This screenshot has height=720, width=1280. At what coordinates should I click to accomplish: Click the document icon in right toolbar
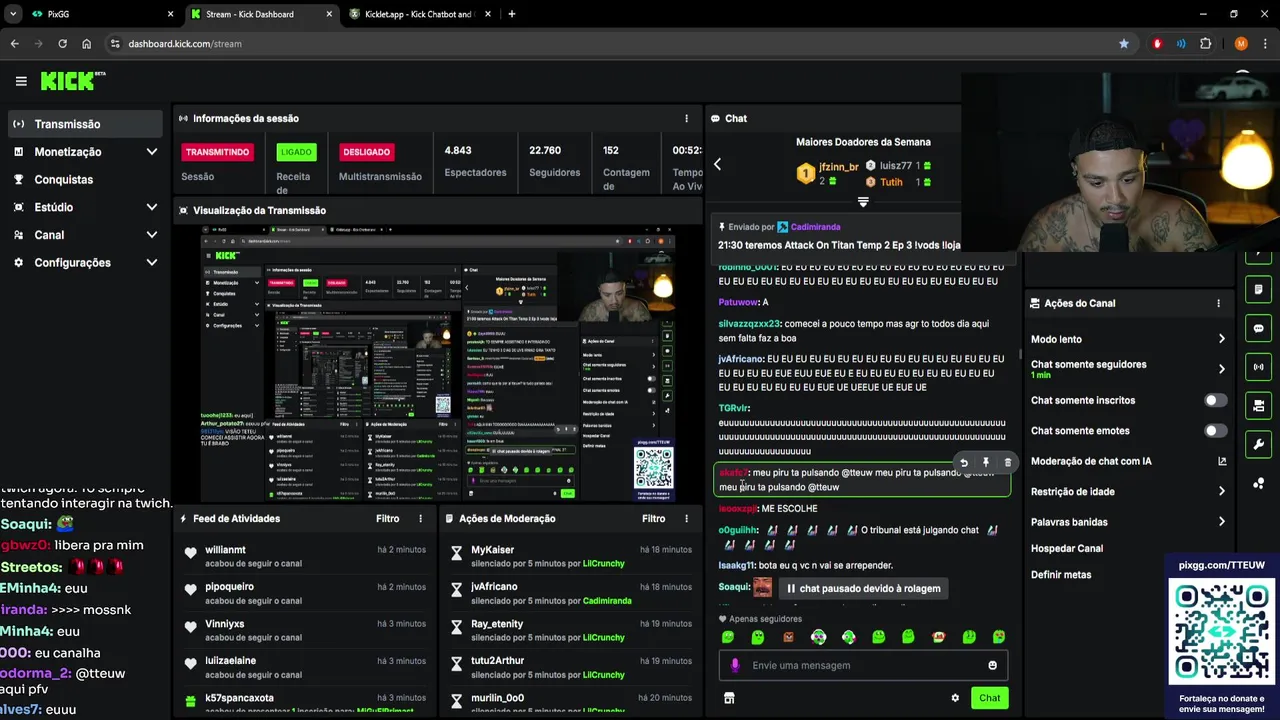coord(1258,290)
